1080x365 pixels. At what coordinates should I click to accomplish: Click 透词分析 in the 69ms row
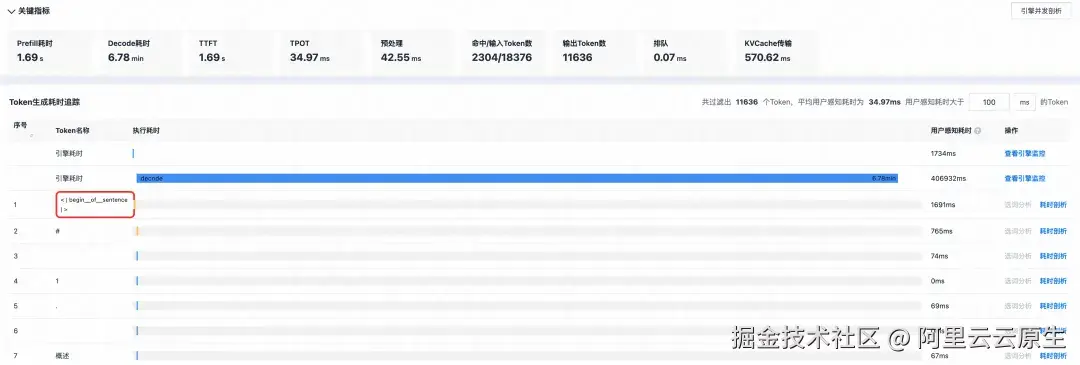[x=1018, y=306]
